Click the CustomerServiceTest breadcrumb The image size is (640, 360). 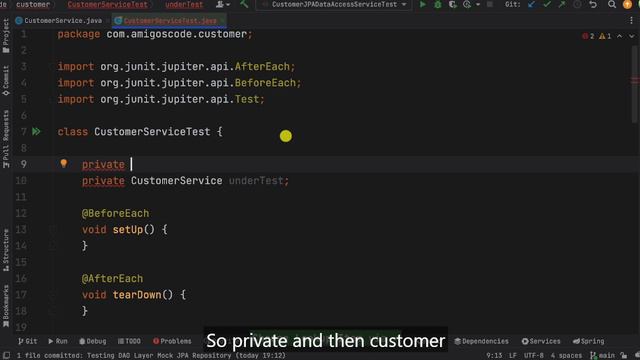click(x=108, y=4)
